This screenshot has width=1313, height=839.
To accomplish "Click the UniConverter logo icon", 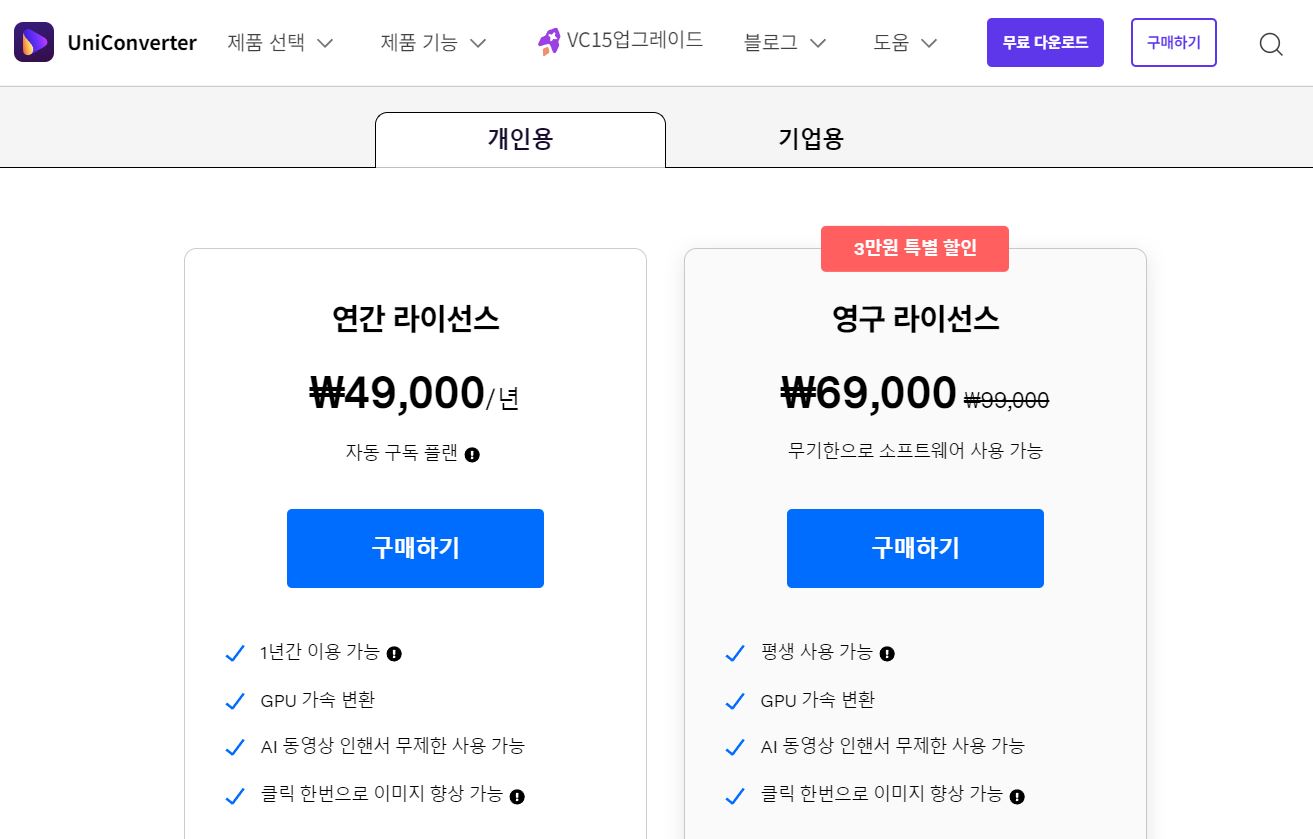I will pos(33,42).
